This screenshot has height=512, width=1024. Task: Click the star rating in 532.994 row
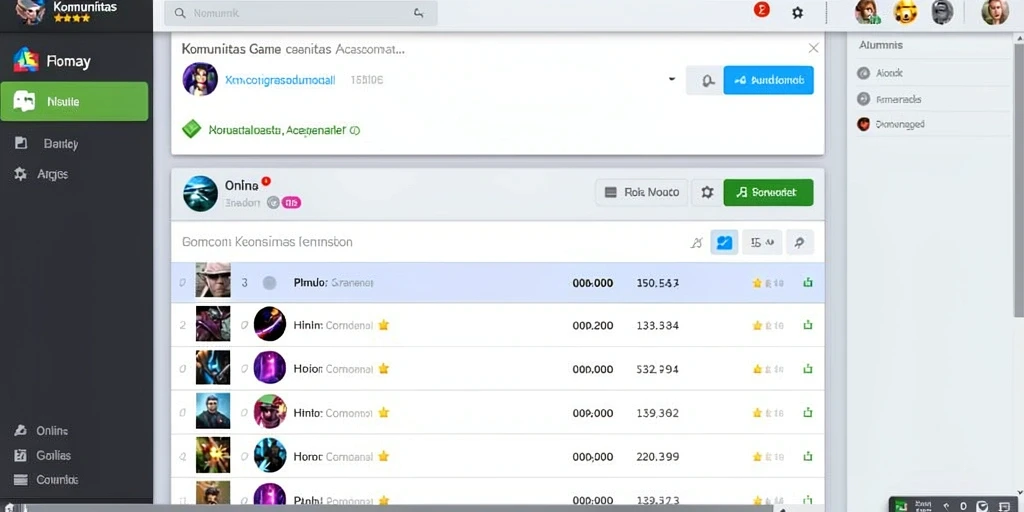click(x=768, y=369)
